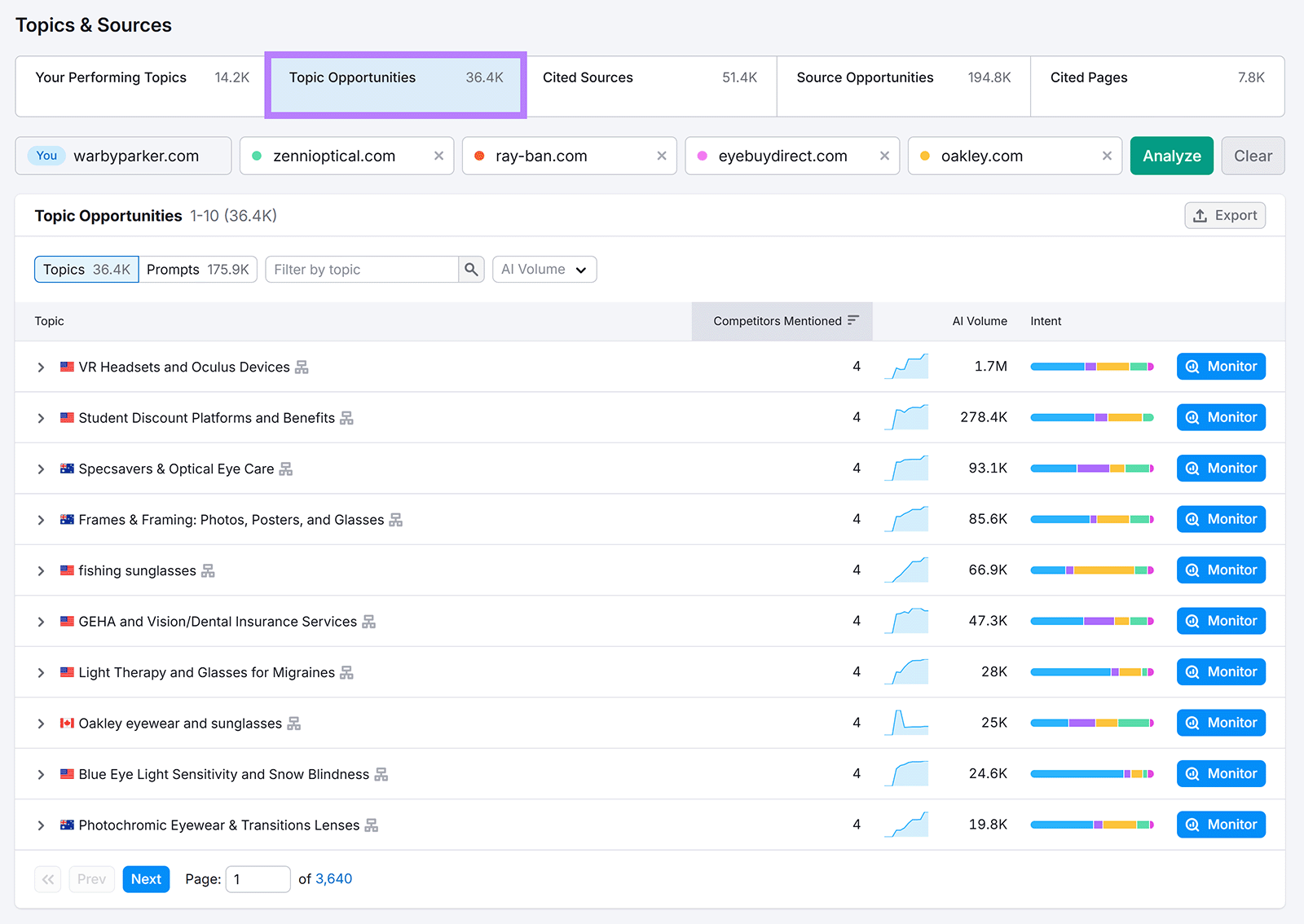Open the Source Opportunities tab
The height and width of the screenshot is (924, 1304).
point(904,86)
